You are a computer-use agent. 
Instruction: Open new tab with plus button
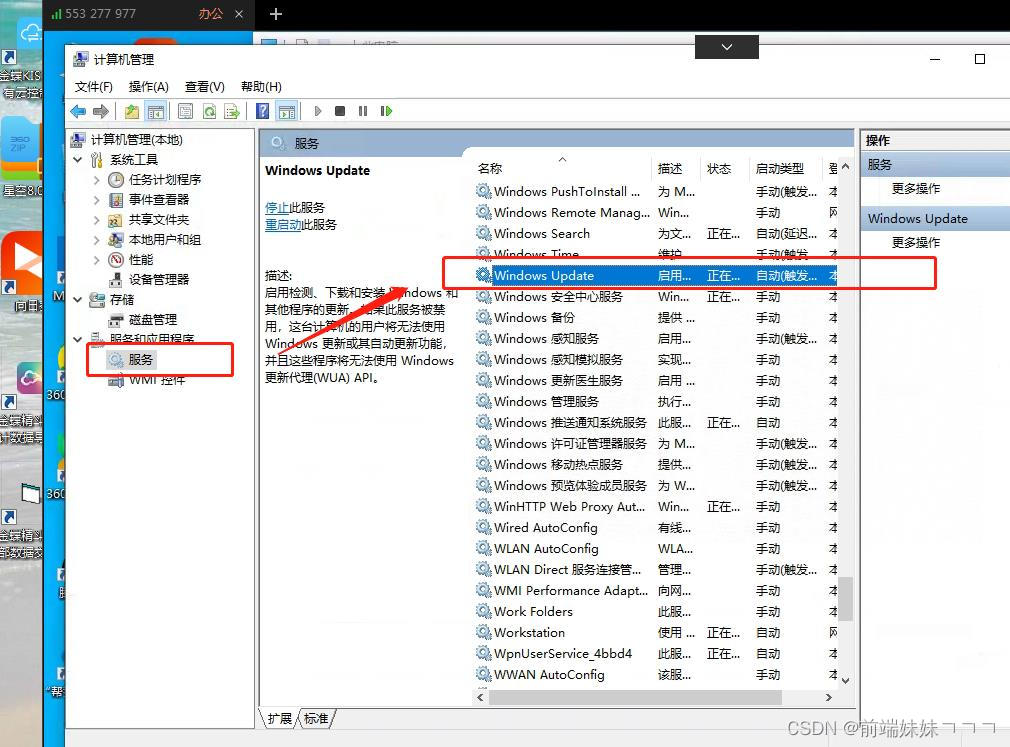coord(276,14)
